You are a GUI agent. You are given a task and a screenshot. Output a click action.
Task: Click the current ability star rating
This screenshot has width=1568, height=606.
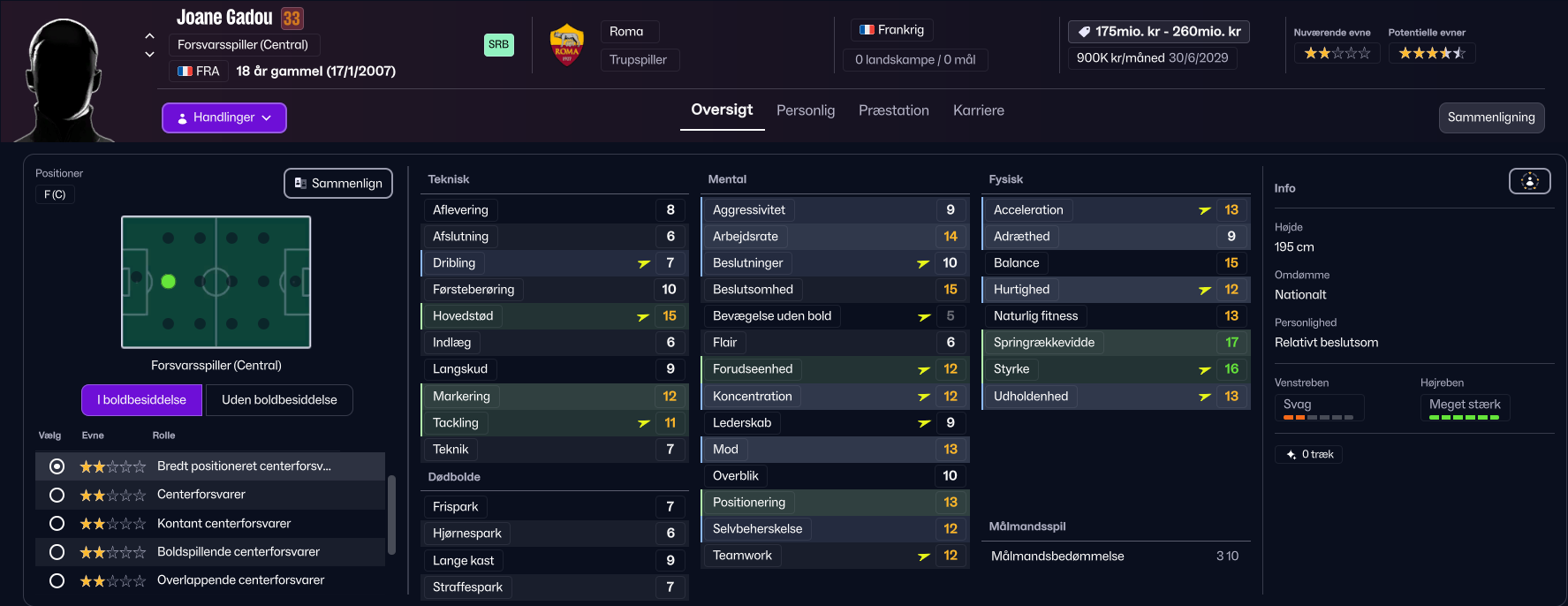tap(1337, 53)
